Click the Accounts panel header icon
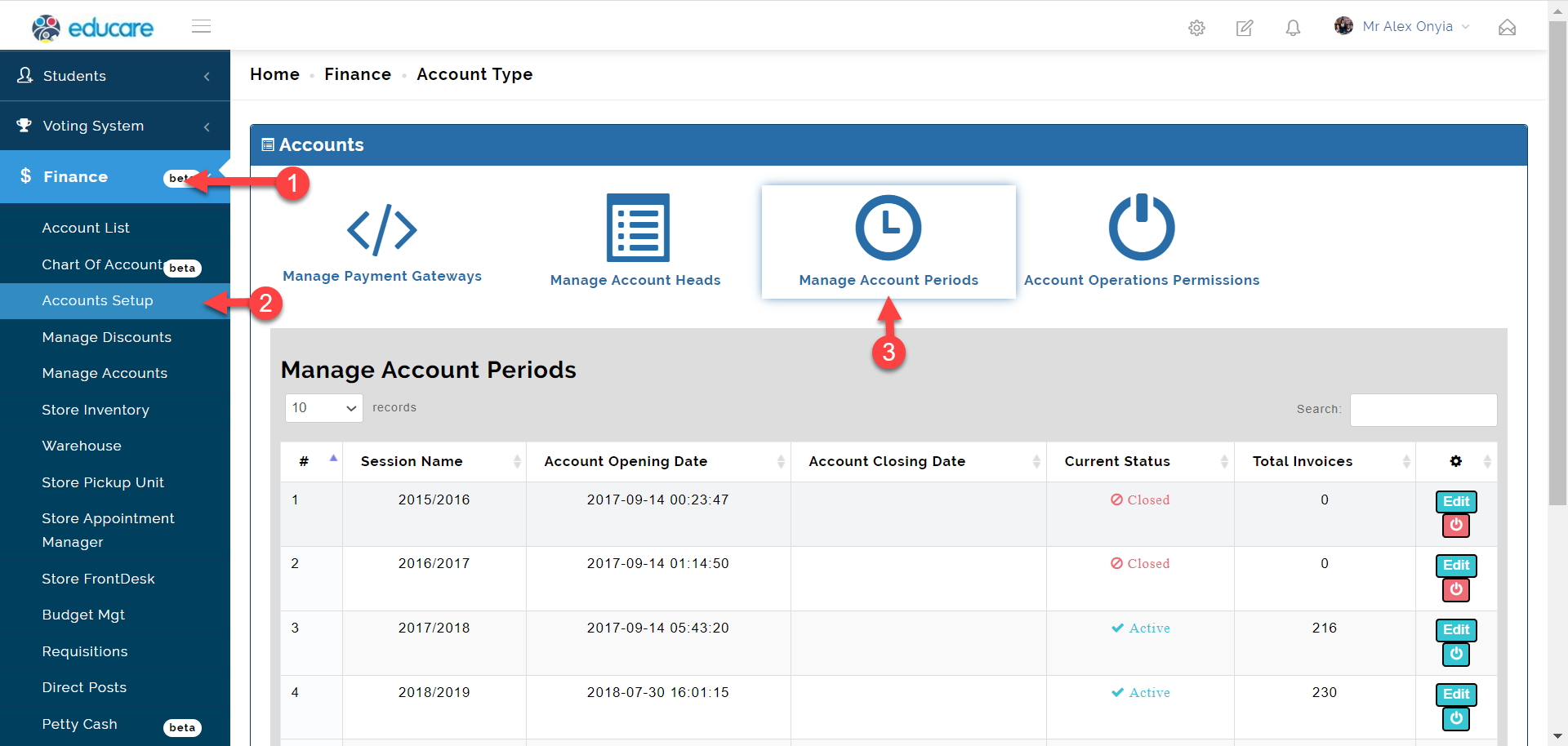This screenshot has width=1568, height=746. click(267, 144)
